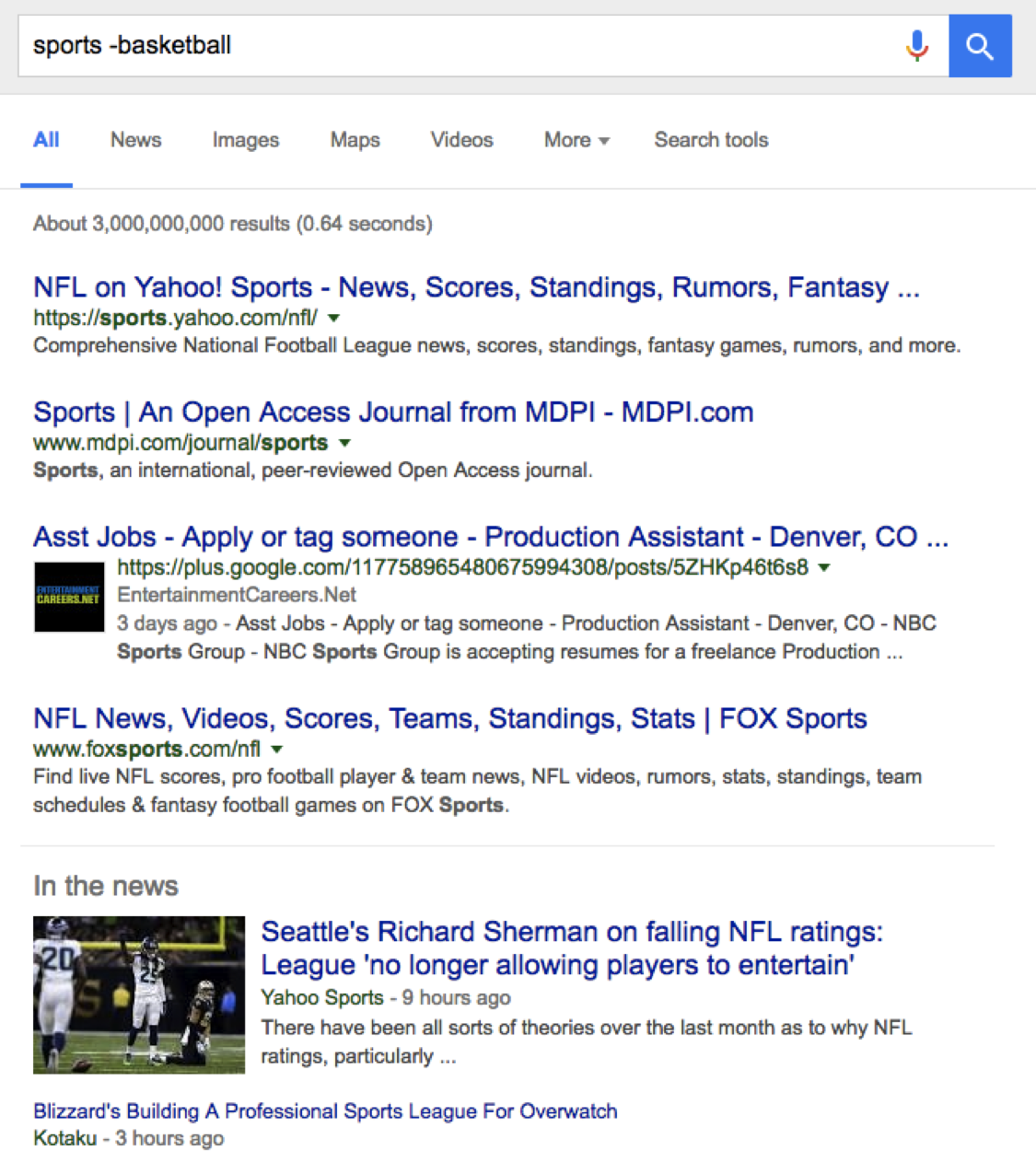The height and width of the screenshot is (1163, 1036).
Task: Switch to the Images tab
Action: pyautogui.click(x=245, y=140)
